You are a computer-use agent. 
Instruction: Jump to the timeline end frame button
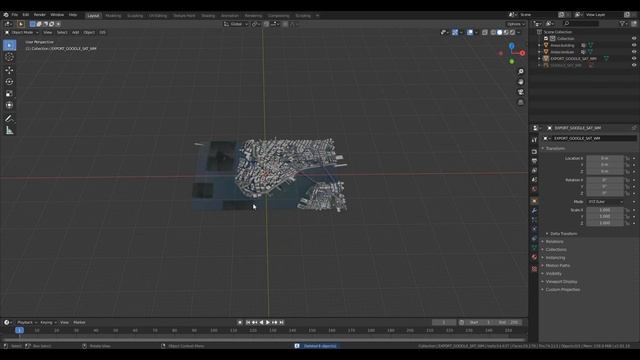tap(281, 322)
